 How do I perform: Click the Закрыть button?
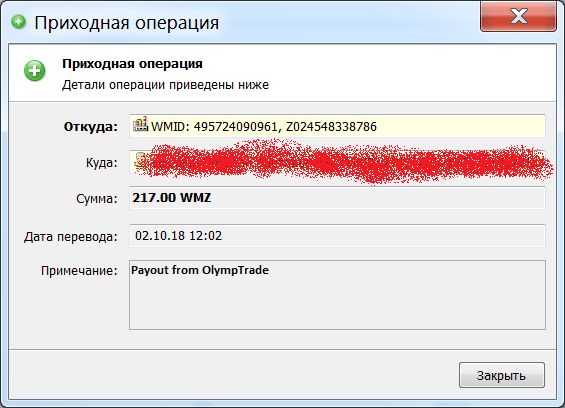pos(502,375)
